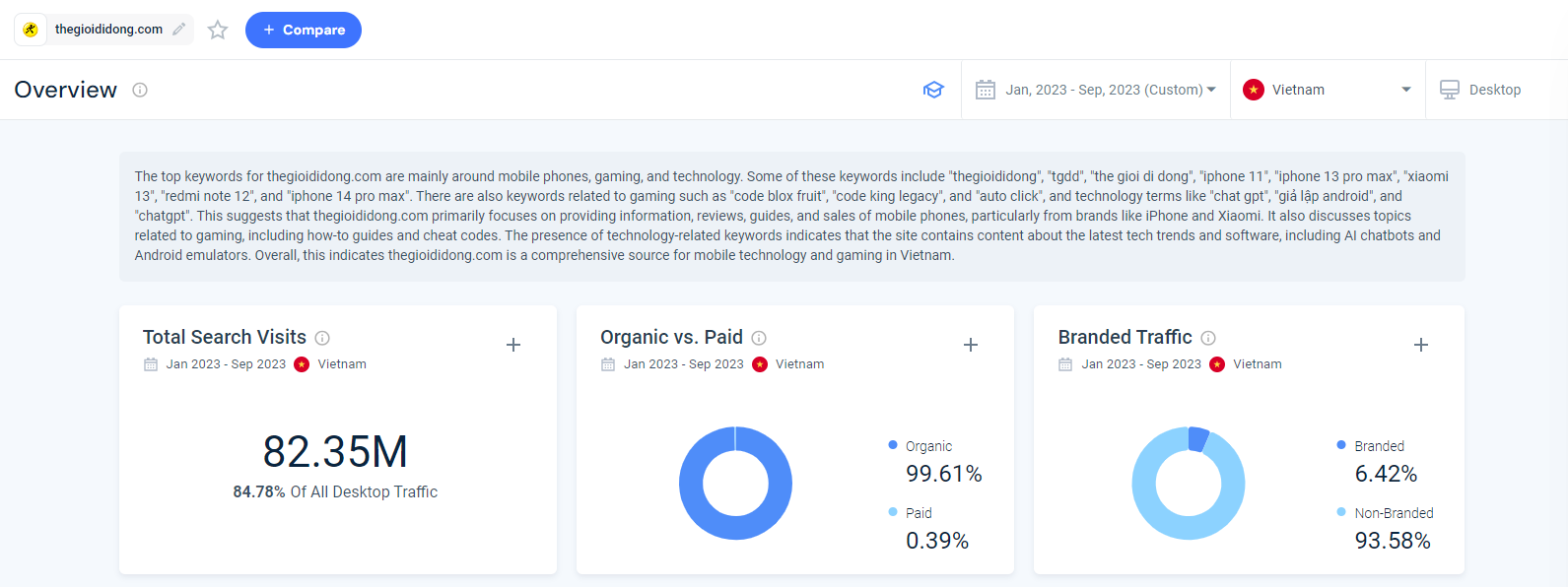Add site to favorites with the star icon

(x=218, y=30)
